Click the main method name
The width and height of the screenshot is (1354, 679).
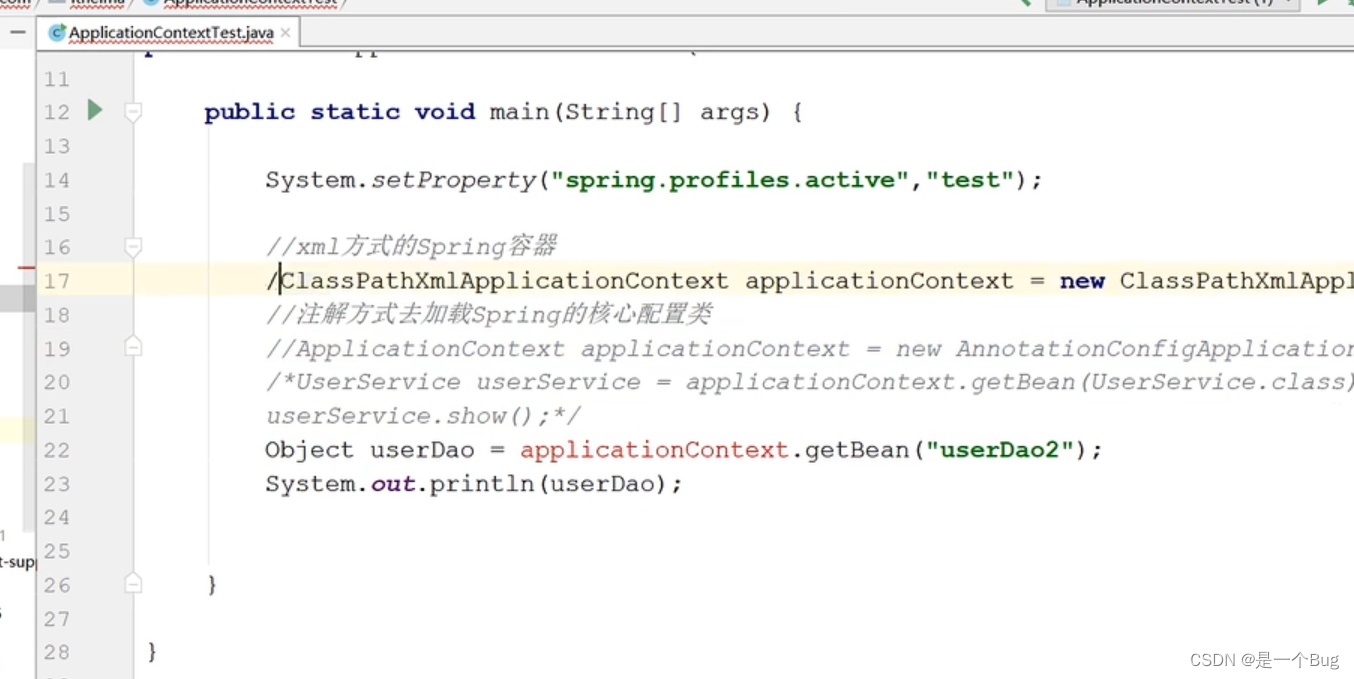519,112
